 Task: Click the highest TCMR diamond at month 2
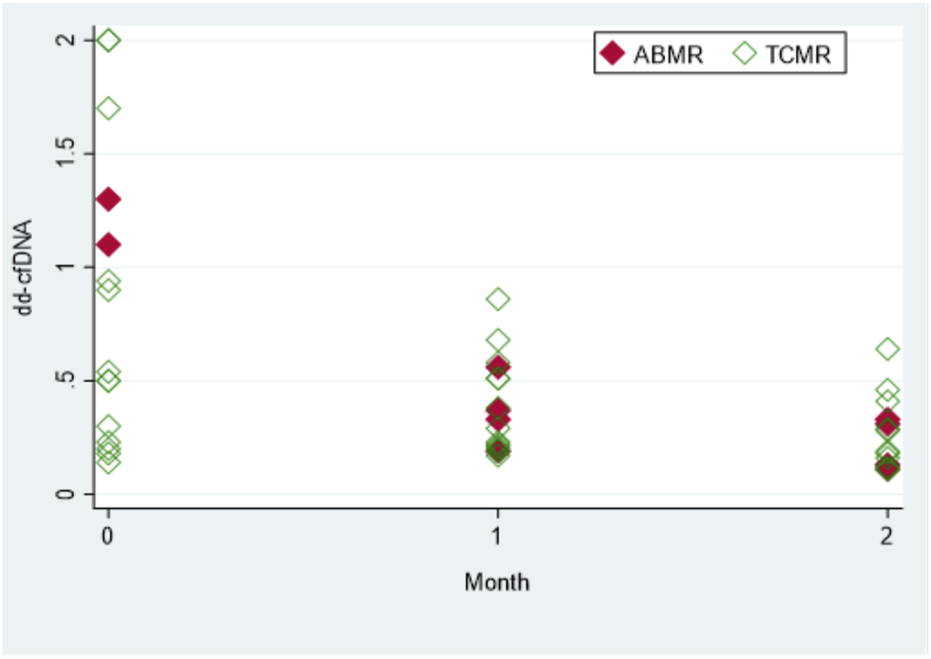coord(887,349)
